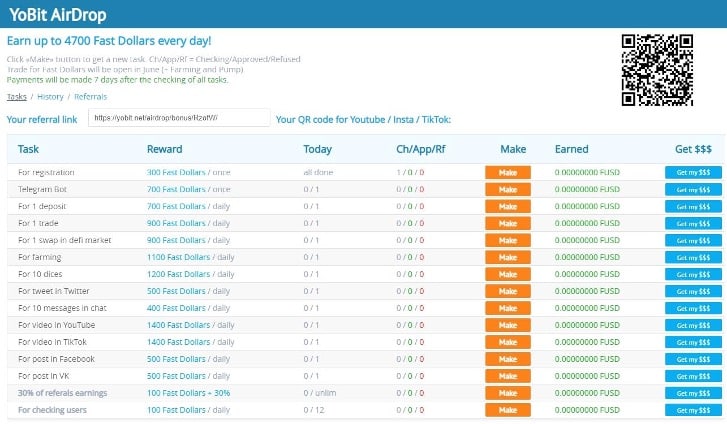Click Make button for Telegram Bot
Viewport: 727px width, 424px height.
pyautogui.click(x=508, y=189)
